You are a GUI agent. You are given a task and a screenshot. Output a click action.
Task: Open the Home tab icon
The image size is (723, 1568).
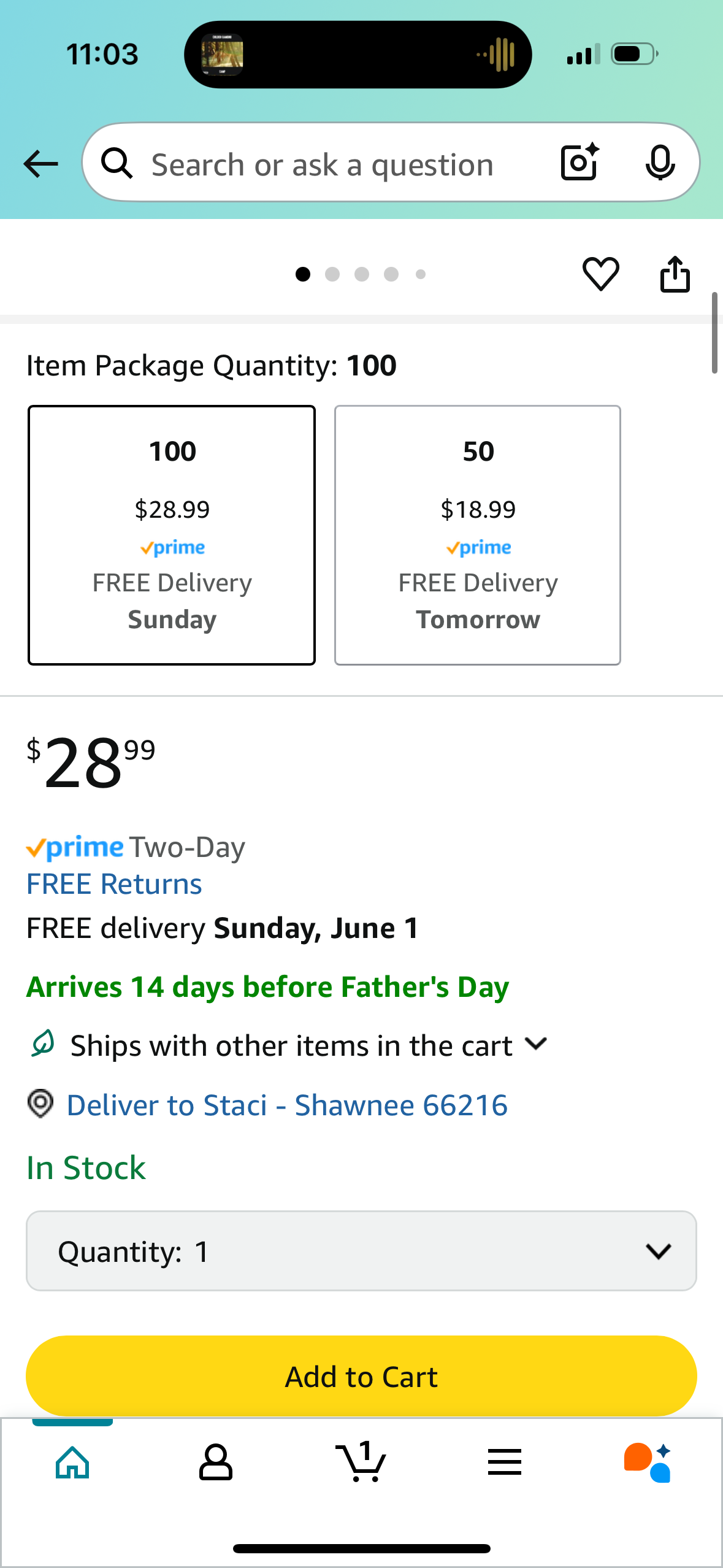click(72, 1462)
